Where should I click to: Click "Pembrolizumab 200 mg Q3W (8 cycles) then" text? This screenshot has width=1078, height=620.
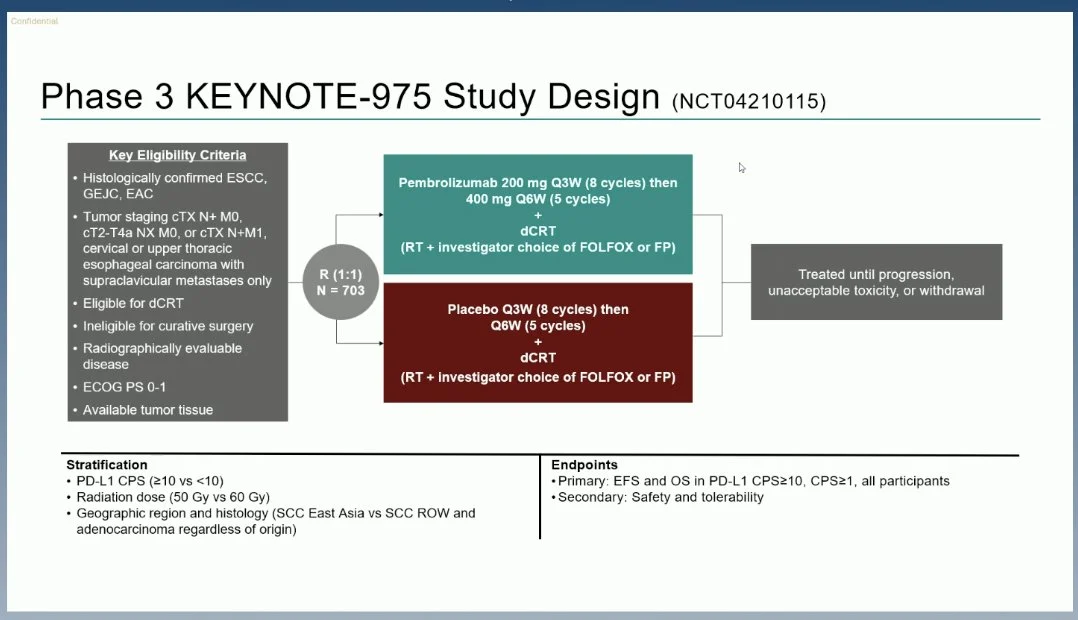click(538, 183)
